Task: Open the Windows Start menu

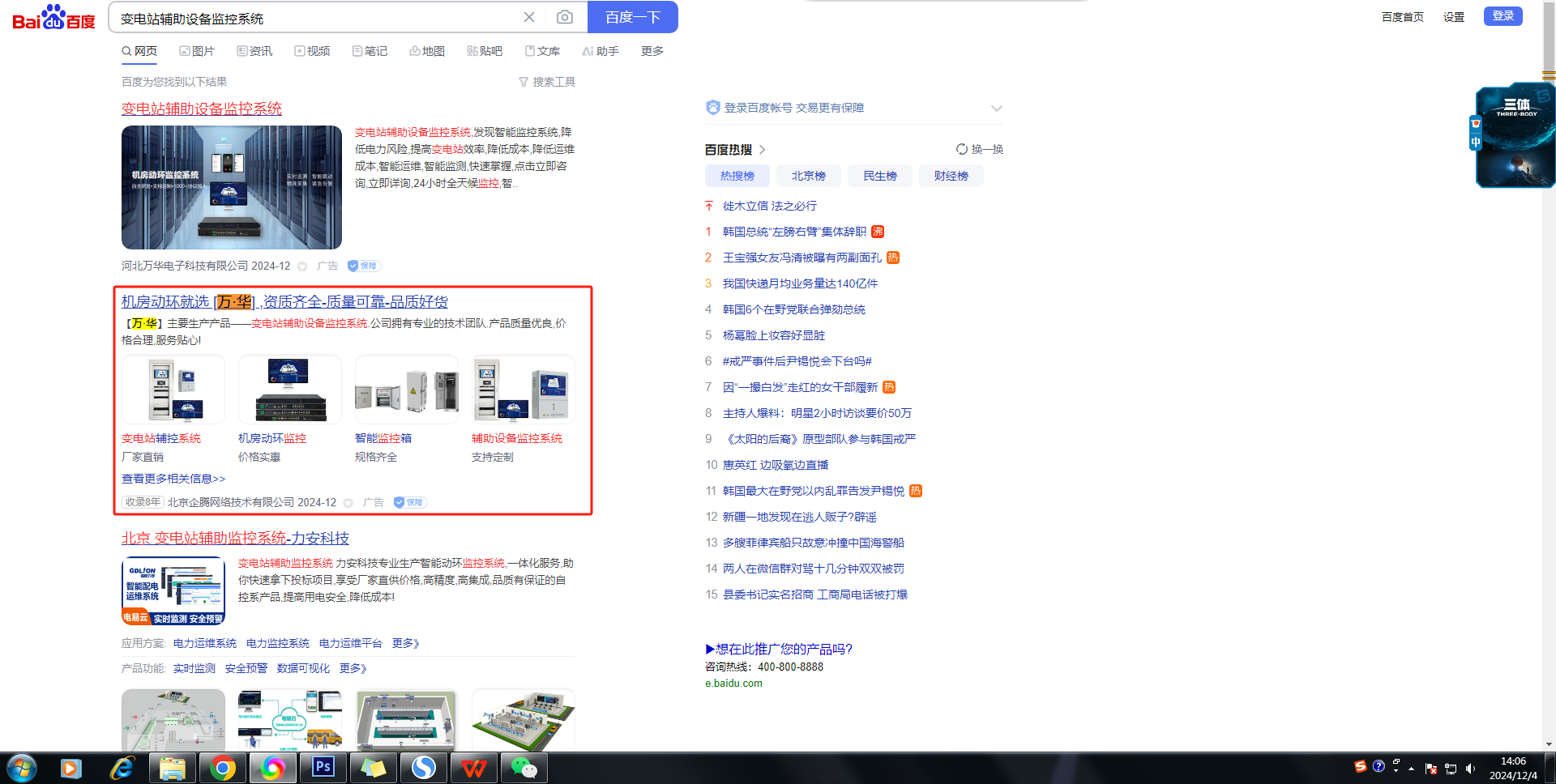Action: click(22, 768)
